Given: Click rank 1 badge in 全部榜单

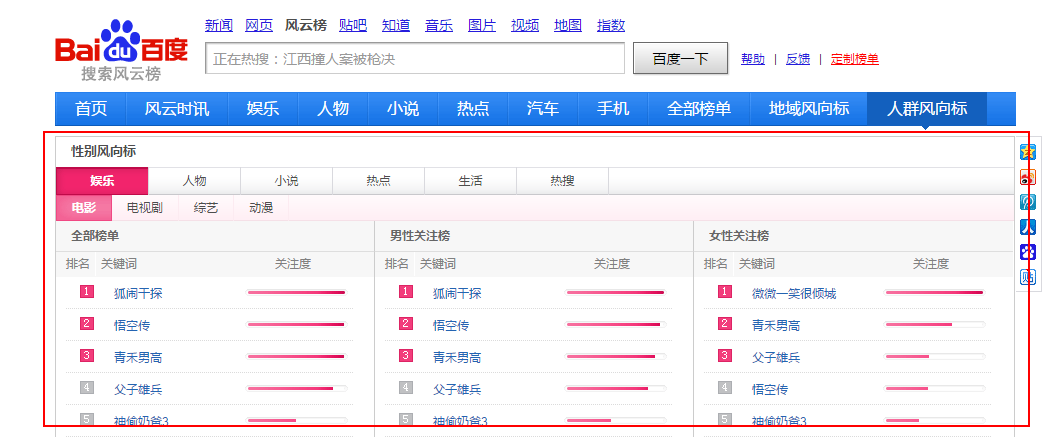Looking at the screenshot, I should (87, 292).
